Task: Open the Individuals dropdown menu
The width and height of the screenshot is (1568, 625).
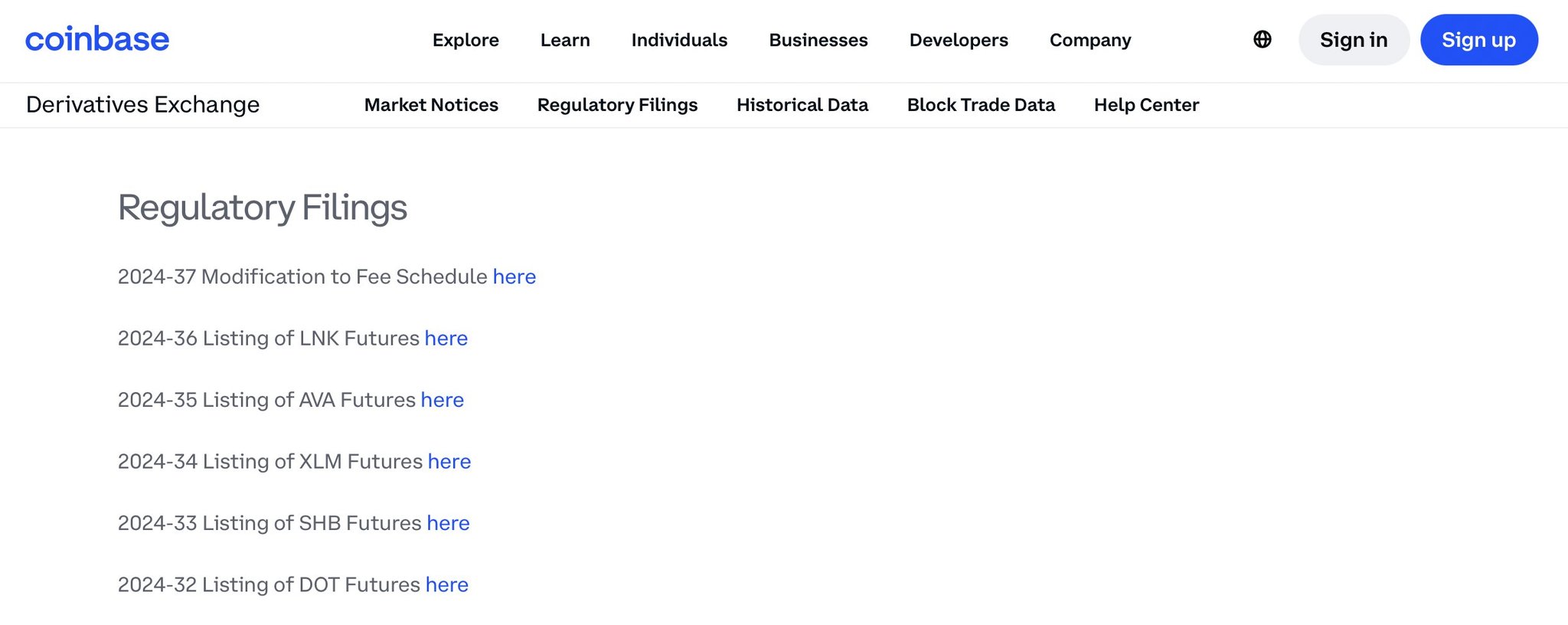Action: 679,40
